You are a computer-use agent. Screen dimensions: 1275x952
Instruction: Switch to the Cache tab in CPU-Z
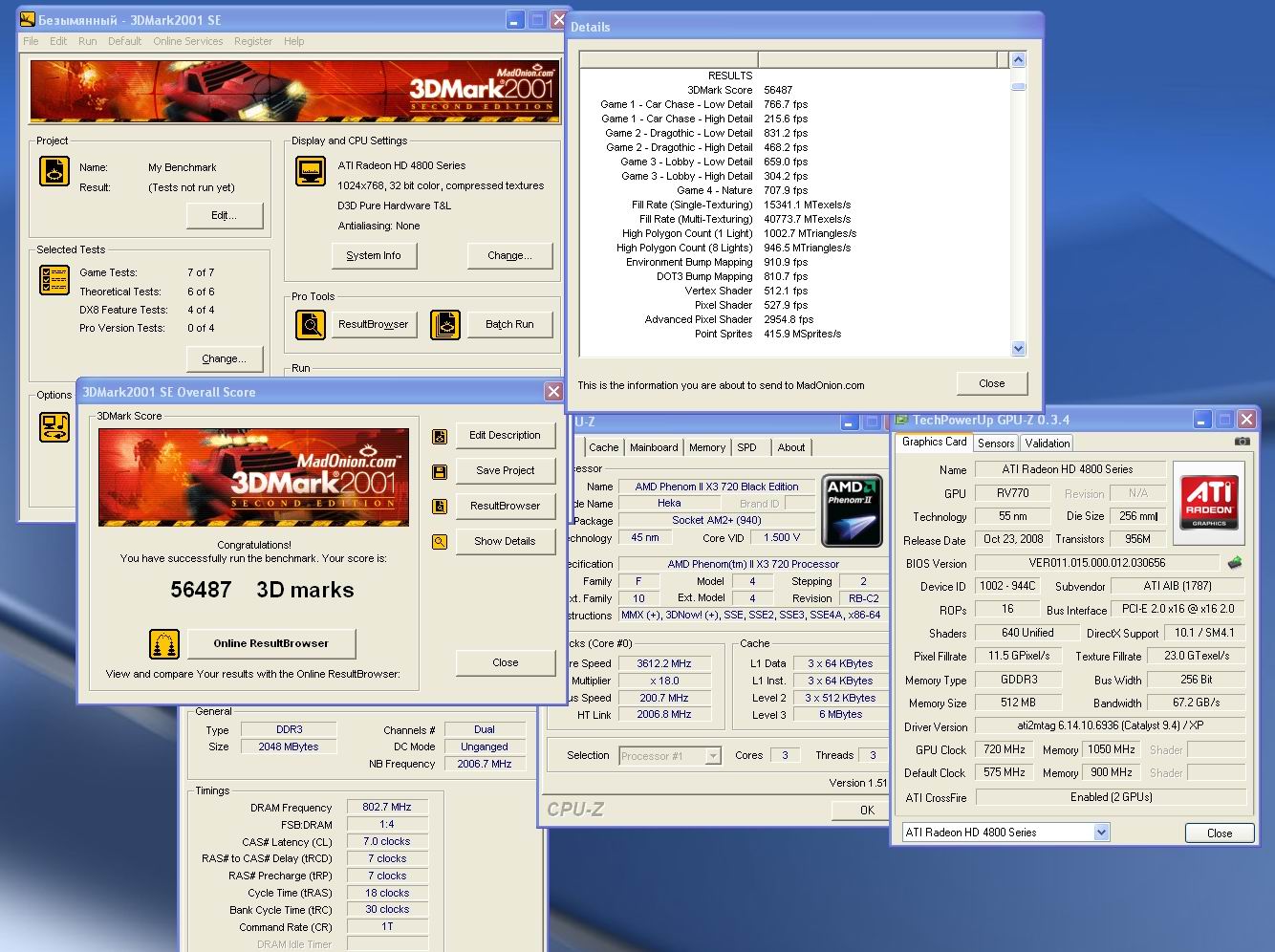point(603,447)
